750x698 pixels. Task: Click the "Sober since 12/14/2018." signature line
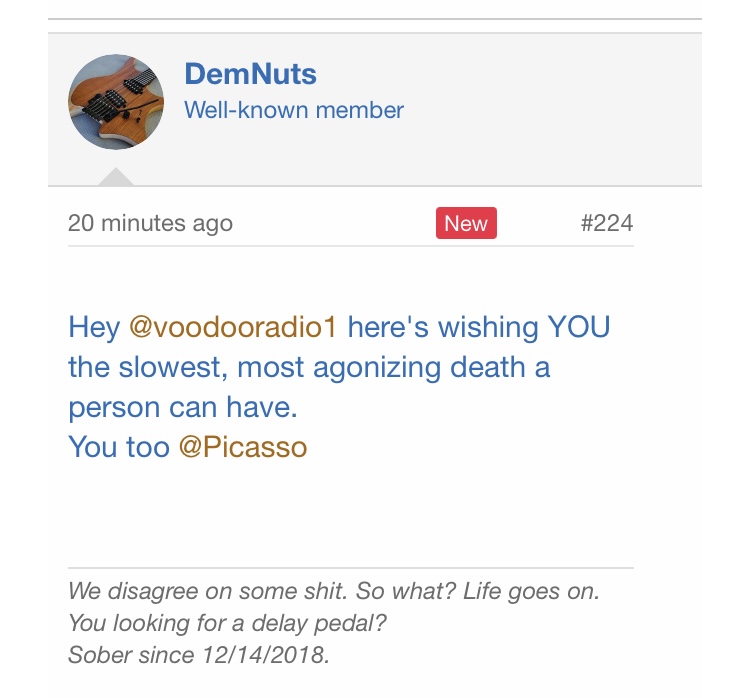(198, 656)
